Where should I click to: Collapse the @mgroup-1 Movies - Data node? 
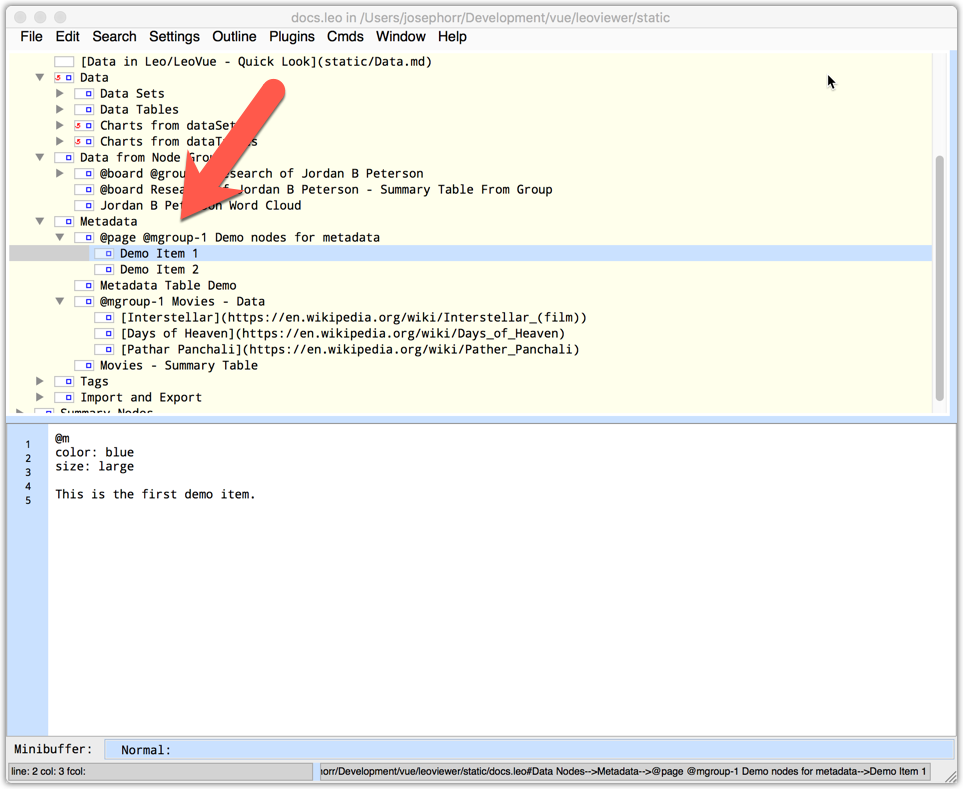pos(60,301)
